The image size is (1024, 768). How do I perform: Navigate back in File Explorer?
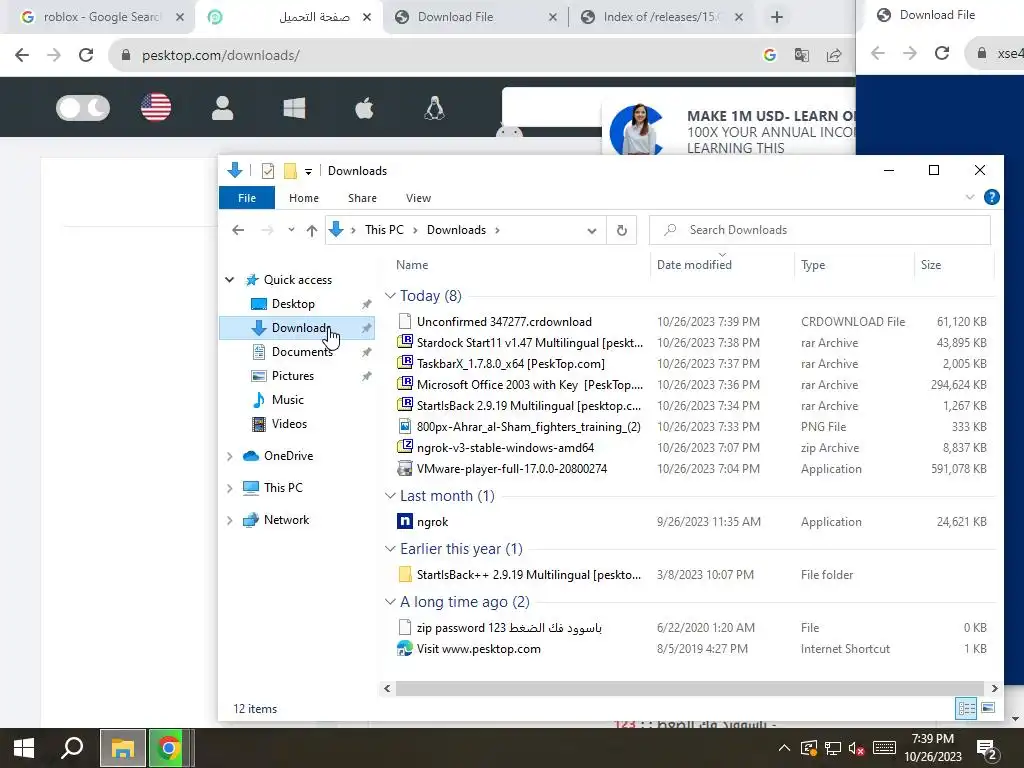coord(238,230)
